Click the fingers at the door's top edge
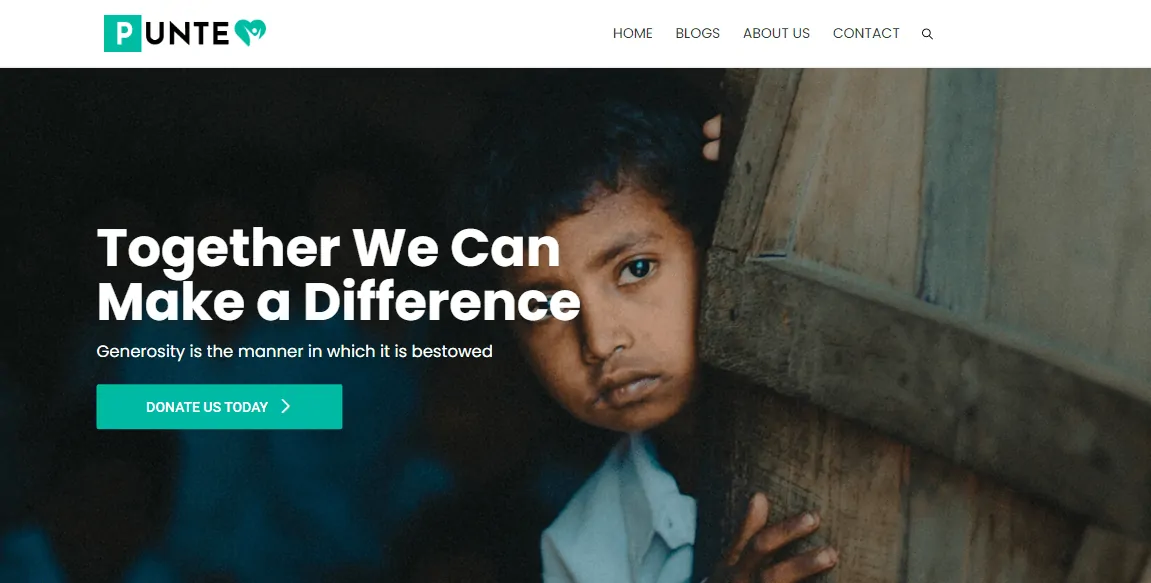1151x583 pixels. 711,137
